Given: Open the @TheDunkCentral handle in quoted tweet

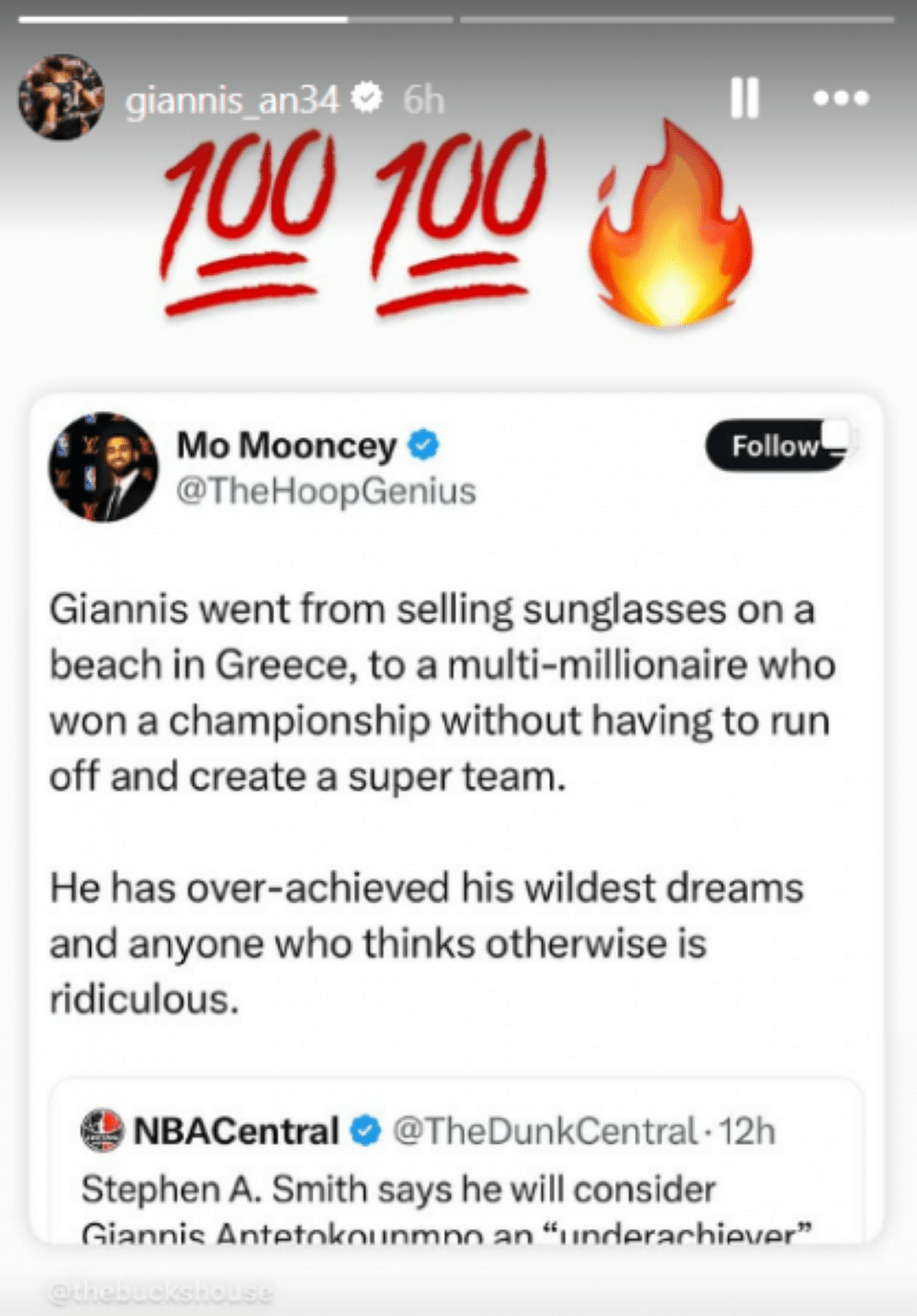Looking at the screenshot, I should tap(544, 1131).
